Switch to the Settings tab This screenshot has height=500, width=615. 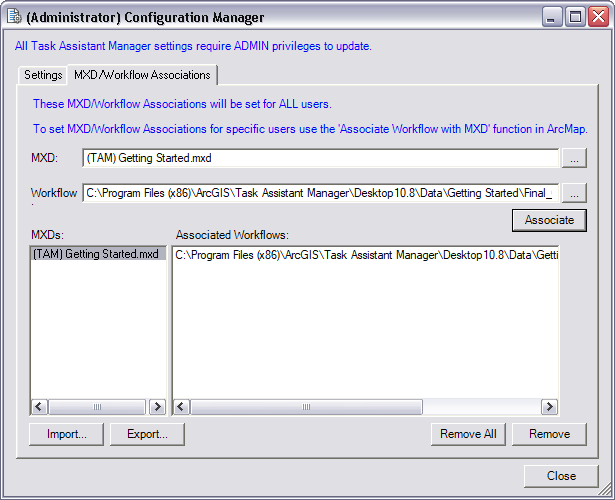43,75
